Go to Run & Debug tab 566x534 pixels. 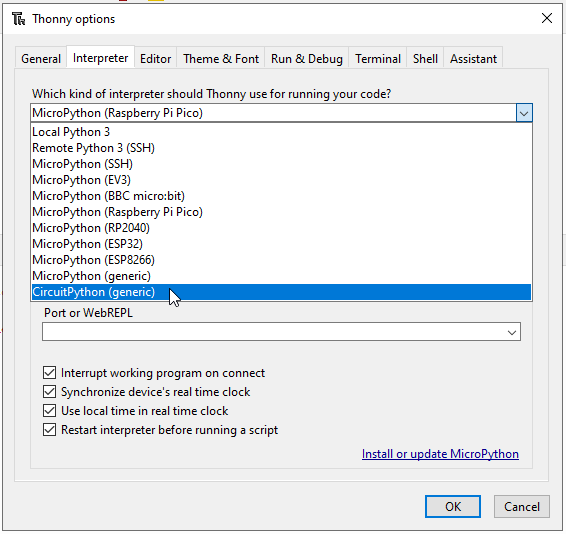(307, 58)
